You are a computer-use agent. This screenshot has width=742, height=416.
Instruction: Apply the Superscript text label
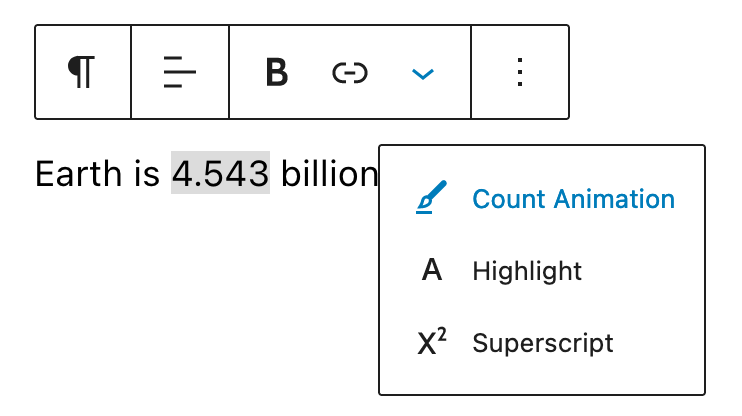click(x=543, y=343)
